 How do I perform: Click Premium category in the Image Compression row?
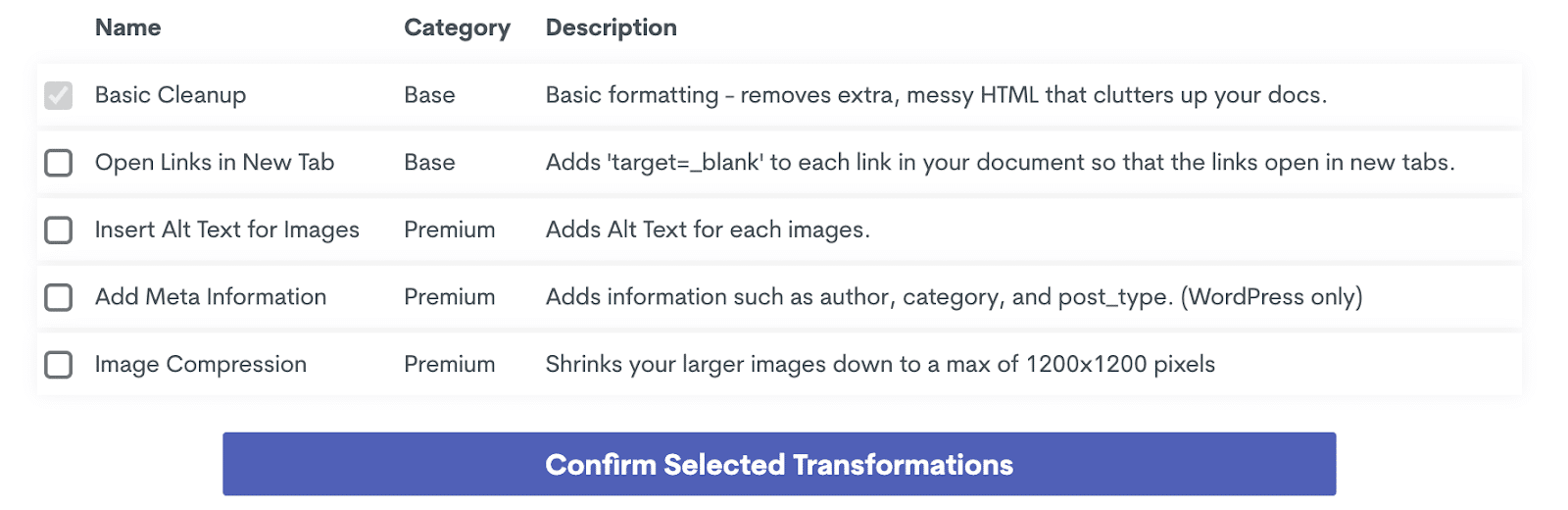pos(450,365)
